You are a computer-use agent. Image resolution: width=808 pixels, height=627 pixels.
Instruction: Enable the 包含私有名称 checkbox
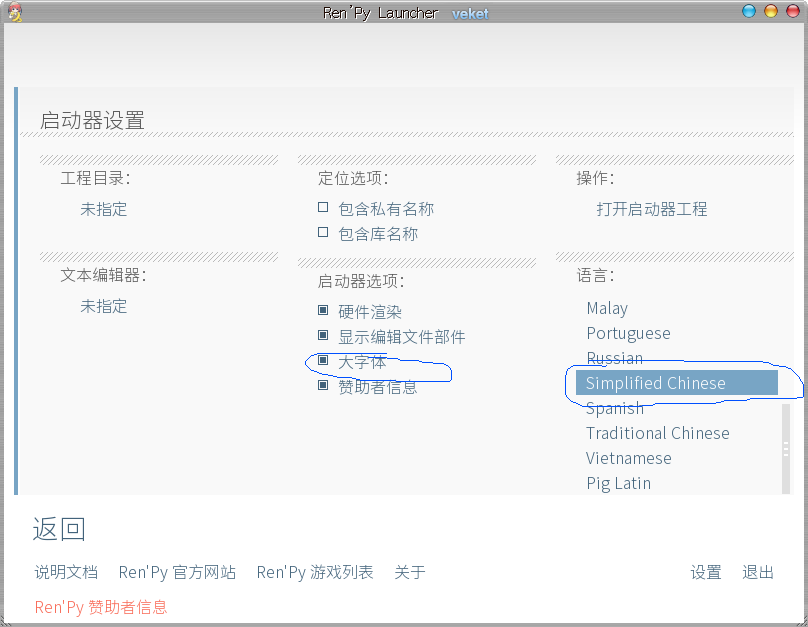pos(323,207)
